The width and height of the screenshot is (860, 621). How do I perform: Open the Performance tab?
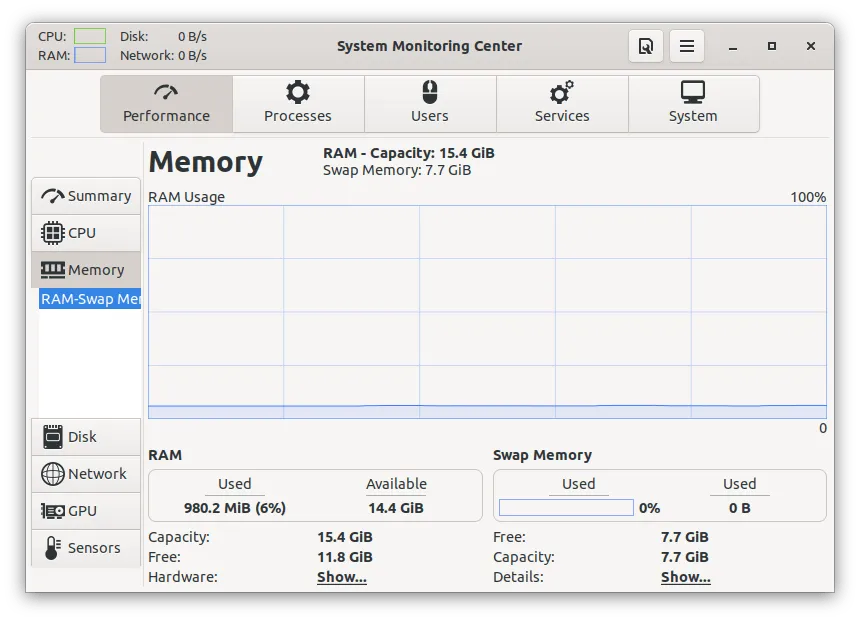166,104
